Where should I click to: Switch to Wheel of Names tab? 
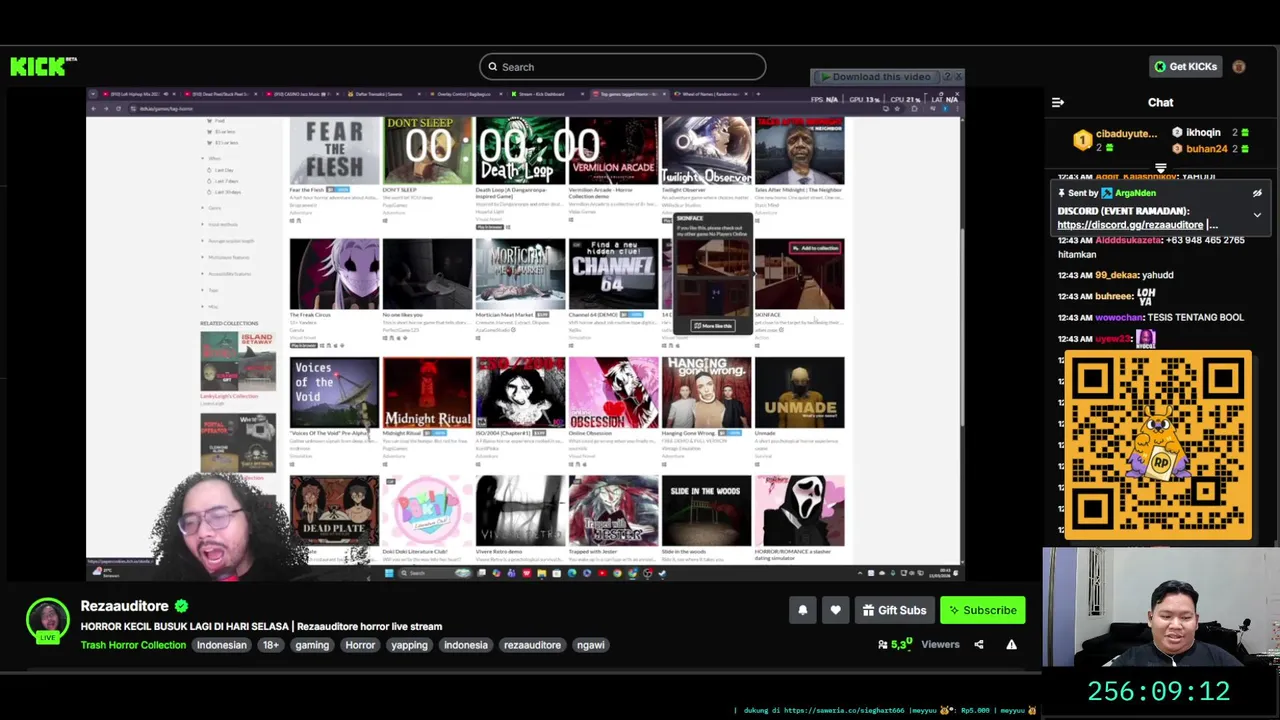tap(711, 94)
